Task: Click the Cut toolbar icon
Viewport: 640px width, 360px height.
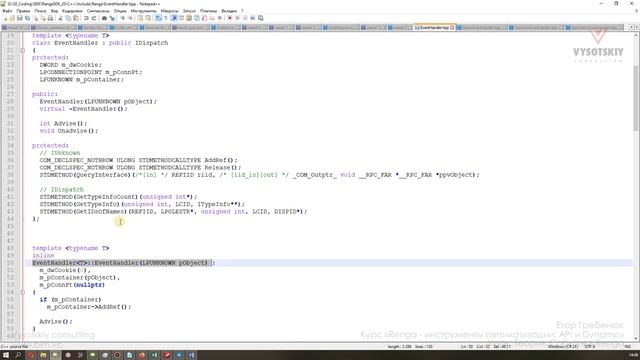Action: click(60, 18)
